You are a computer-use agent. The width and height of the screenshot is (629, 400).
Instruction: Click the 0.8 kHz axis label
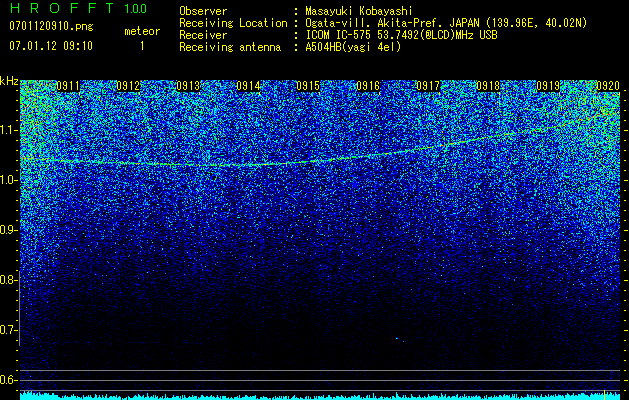coord(9,280)
